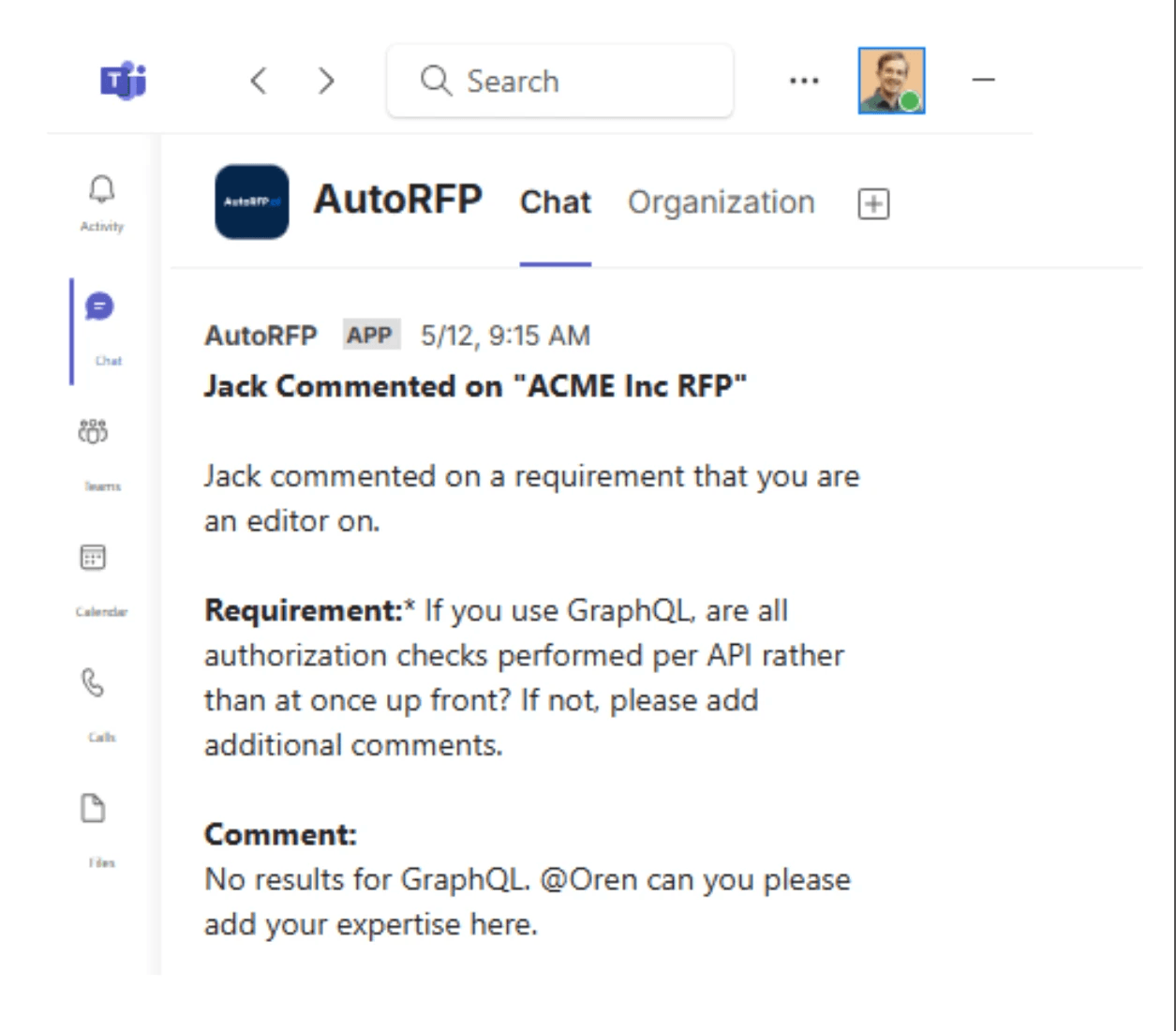This screenshot has height=1031, width=1176.
Task: Click the APP badge next to AutoRFP
Action: point(369,336)
